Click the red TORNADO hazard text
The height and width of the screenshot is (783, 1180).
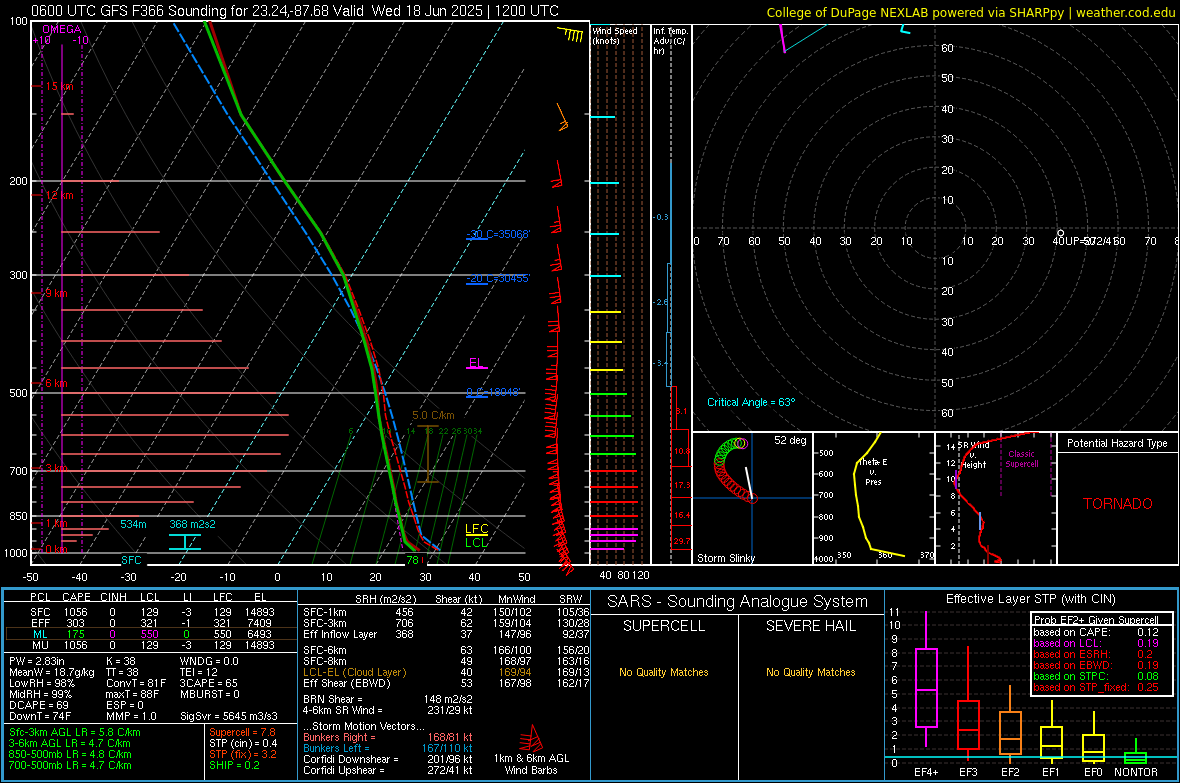(1118, 504)
